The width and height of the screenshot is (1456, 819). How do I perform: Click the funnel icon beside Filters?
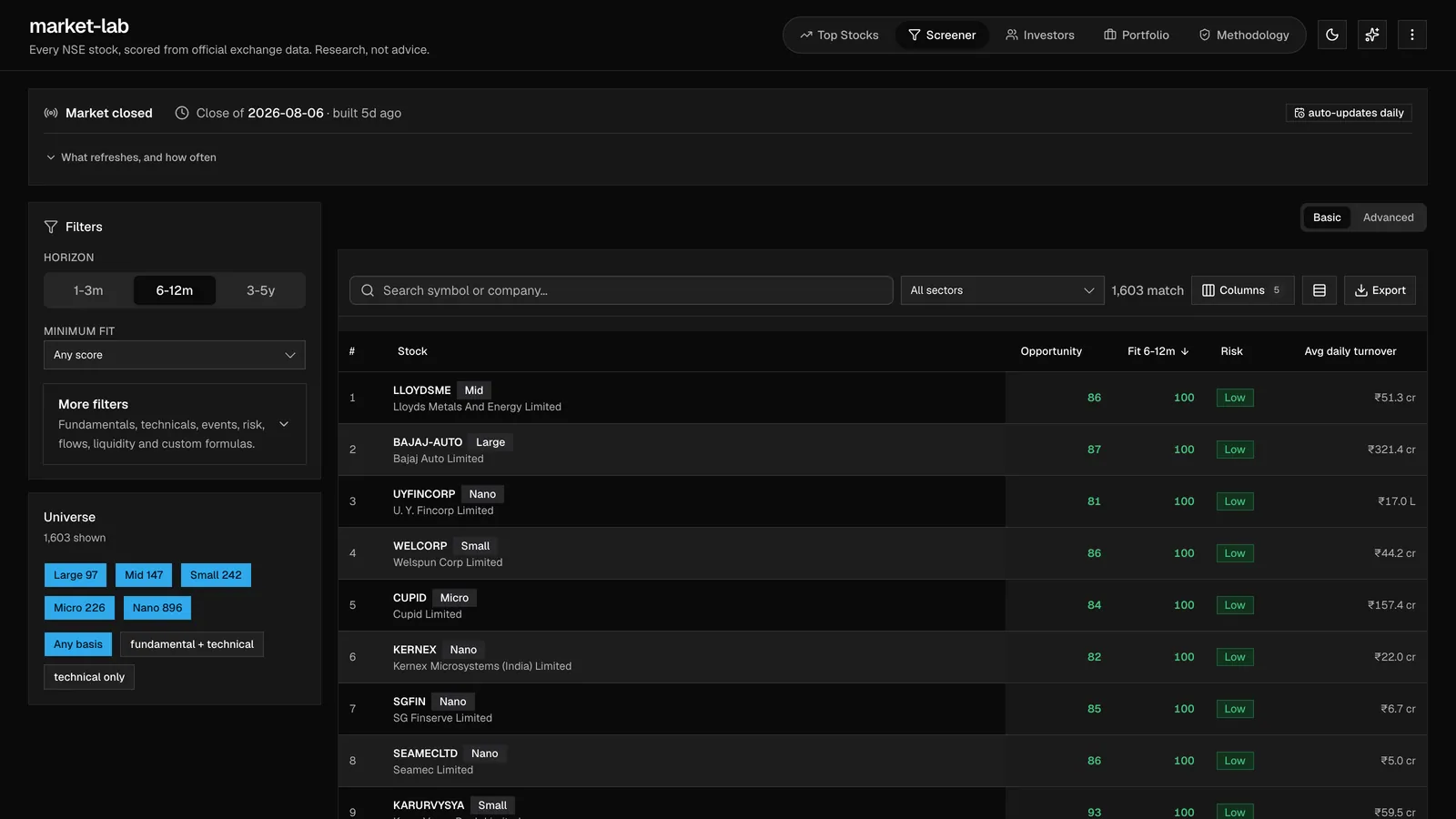(51, 227)
